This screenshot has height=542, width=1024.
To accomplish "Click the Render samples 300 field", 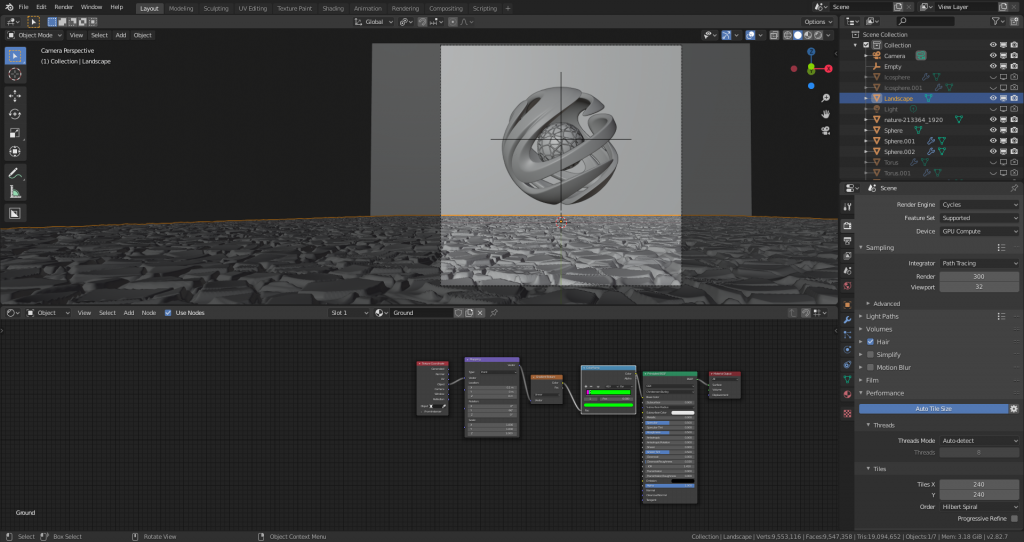I will point(979,276).
